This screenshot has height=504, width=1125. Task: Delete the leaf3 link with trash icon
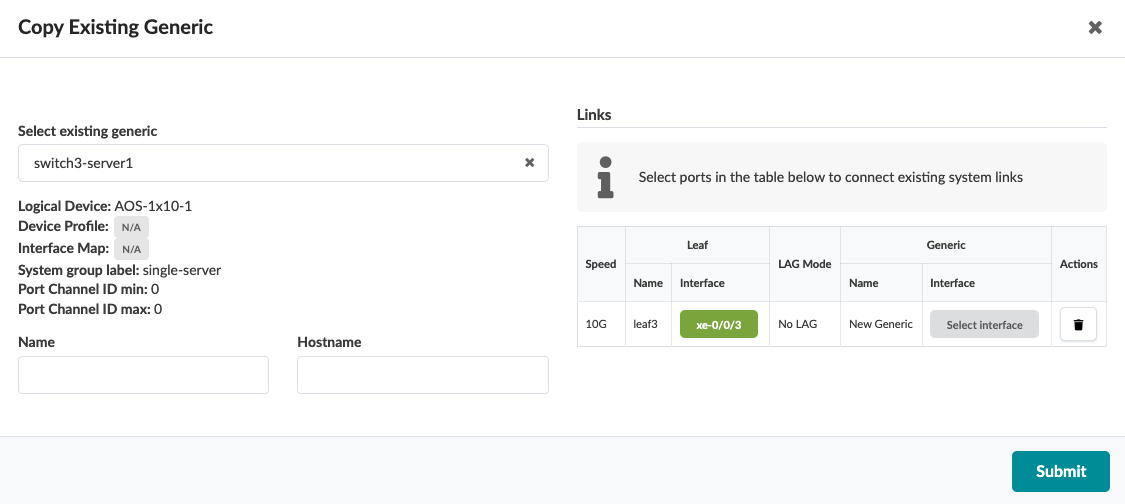pos(1078,325)
